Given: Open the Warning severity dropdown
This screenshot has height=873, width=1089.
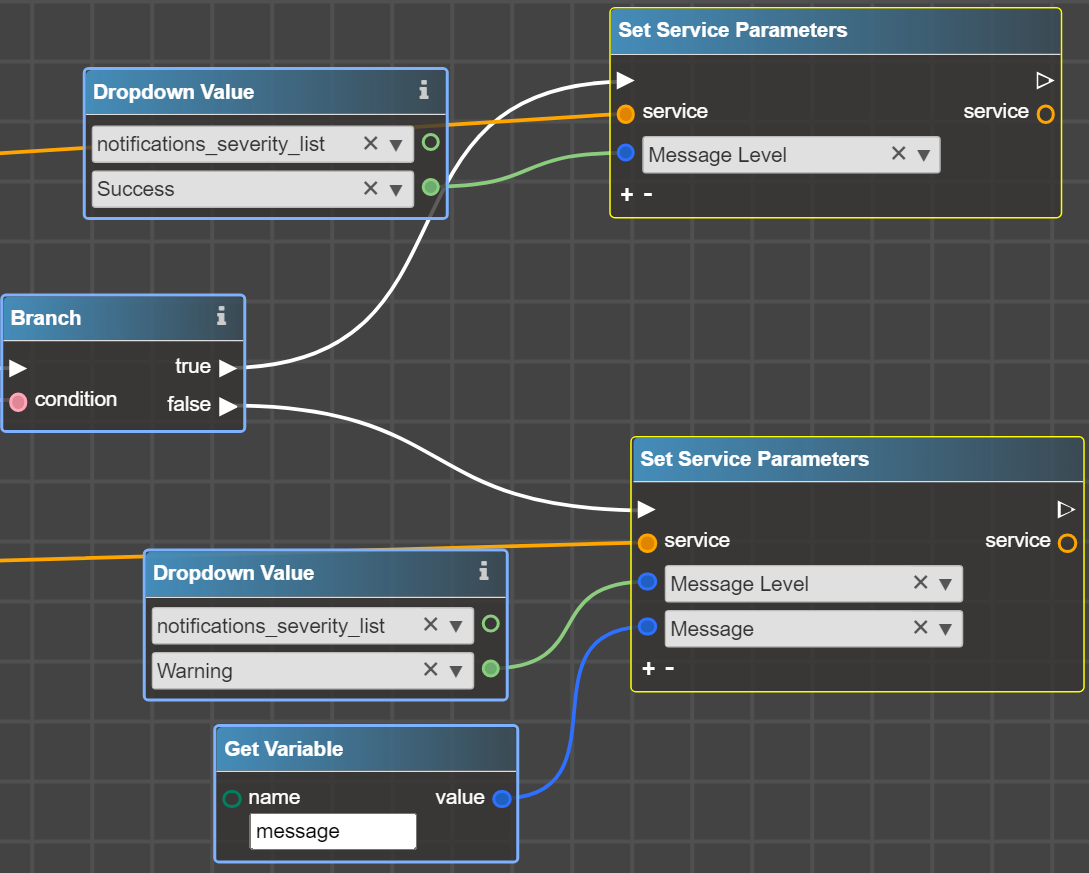Looking at the screenshot, I should (456, 670).
